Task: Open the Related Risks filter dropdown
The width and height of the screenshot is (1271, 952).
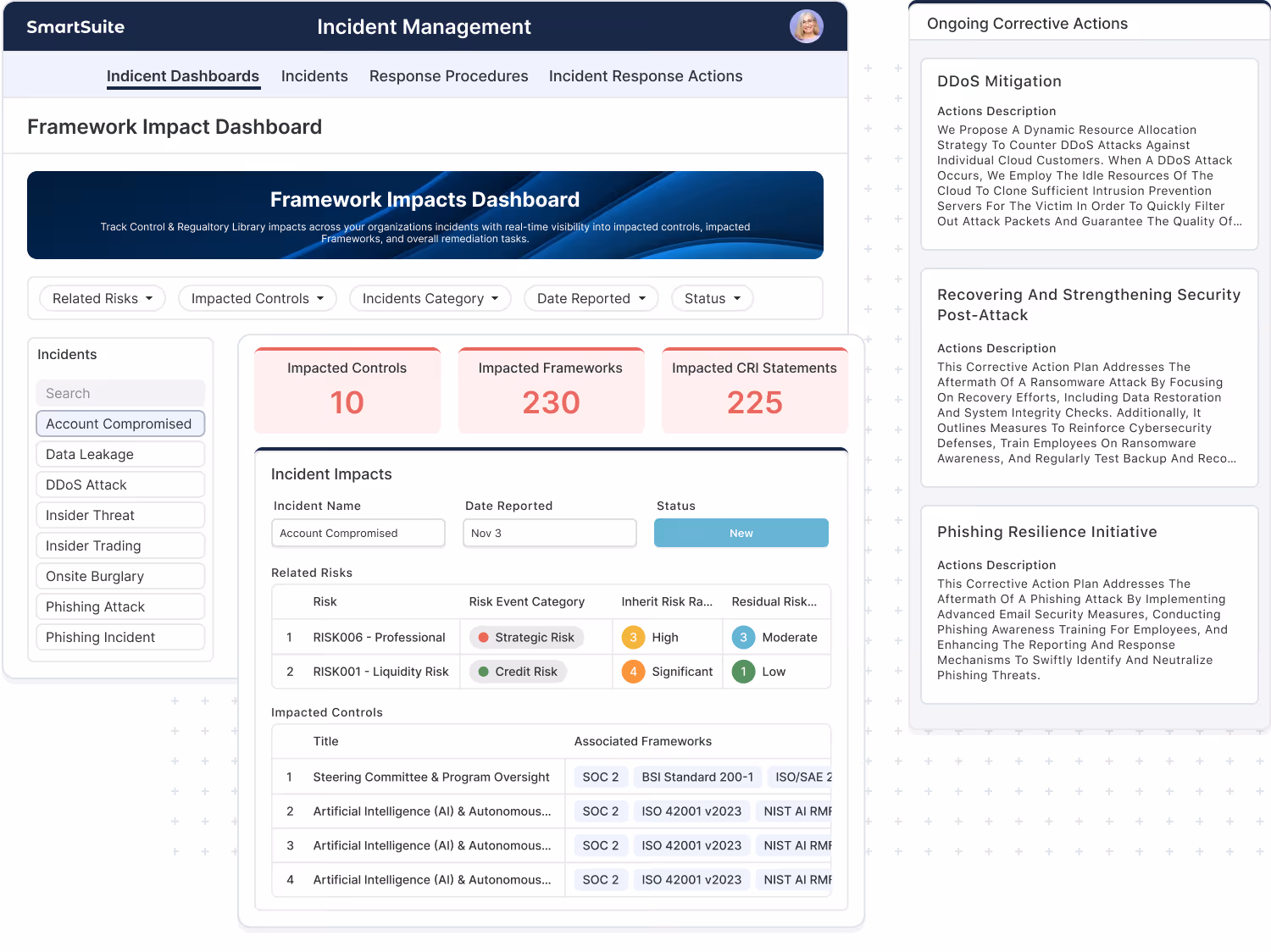Action: (103, 298)
